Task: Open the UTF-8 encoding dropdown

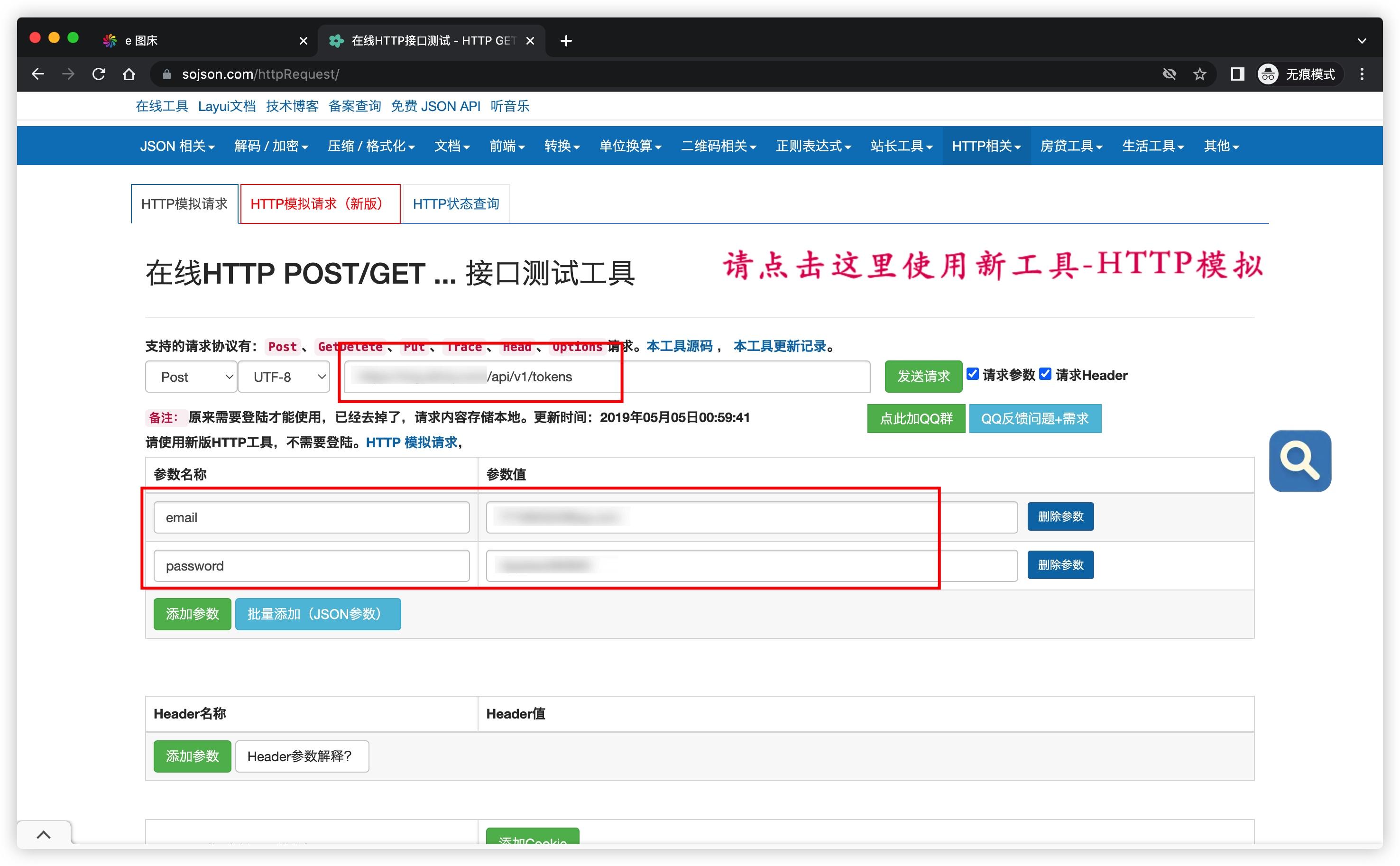Action: (284, 377)
